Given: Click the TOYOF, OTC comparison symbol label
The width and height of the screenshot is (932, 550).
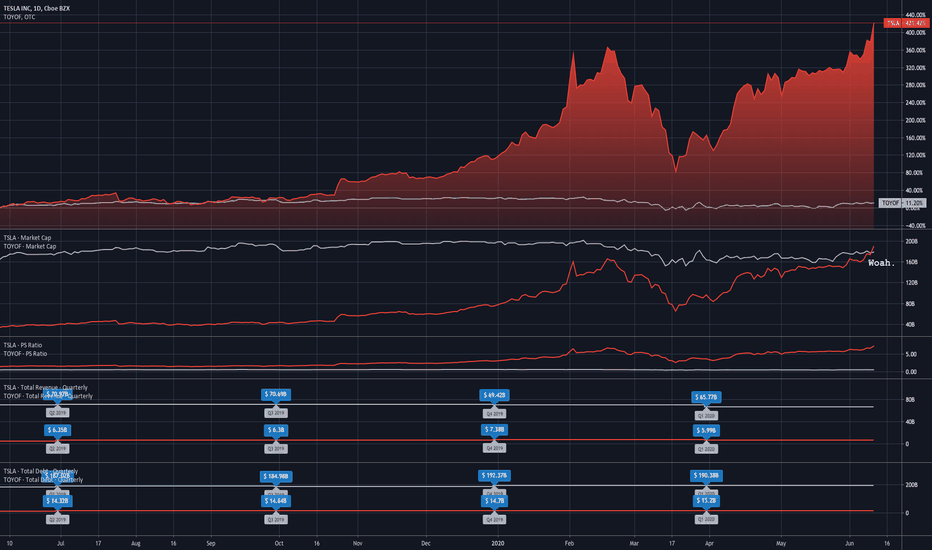Looking at the screenshot, I should [x=19, y=17].
